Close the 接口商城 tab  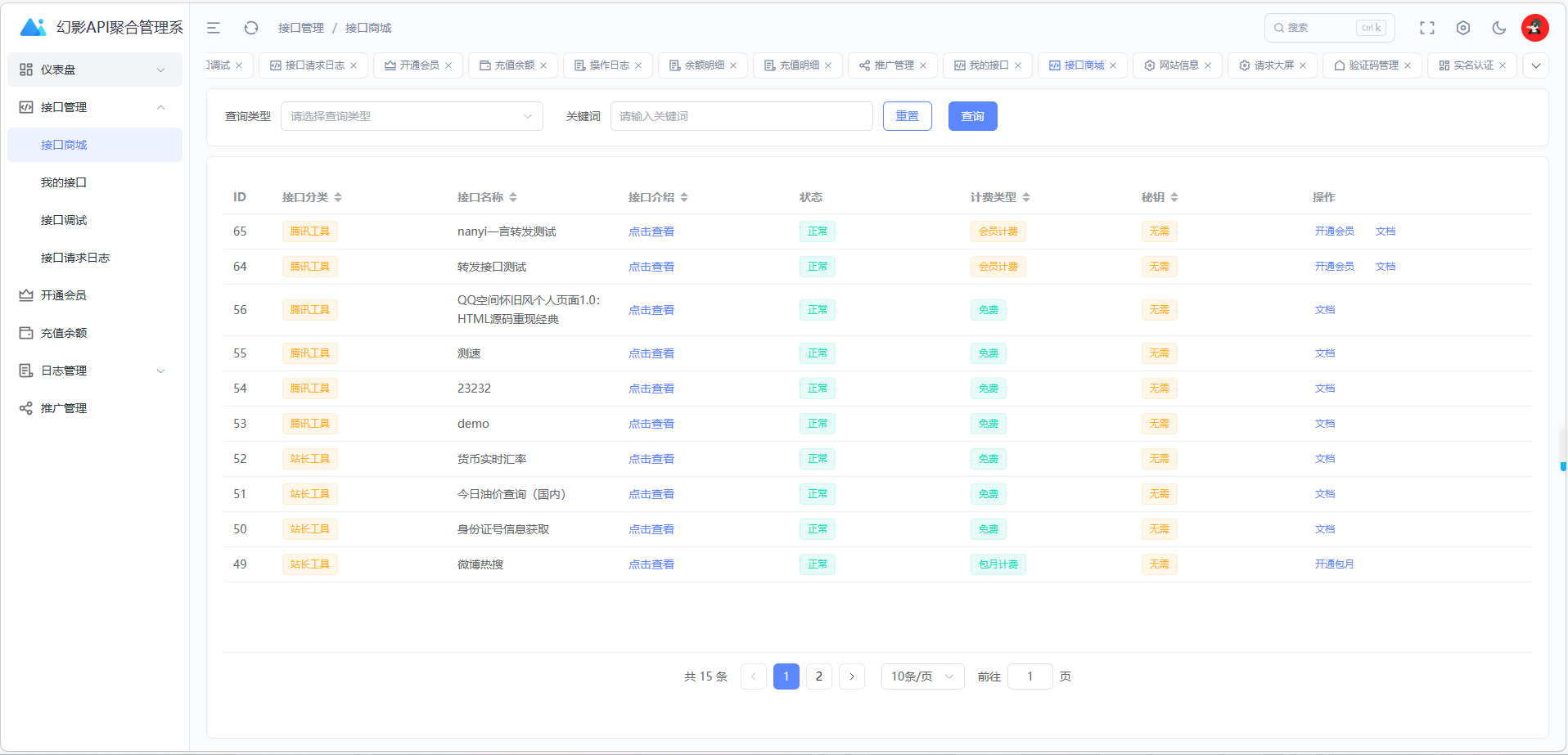click(x=1113, y=65)
